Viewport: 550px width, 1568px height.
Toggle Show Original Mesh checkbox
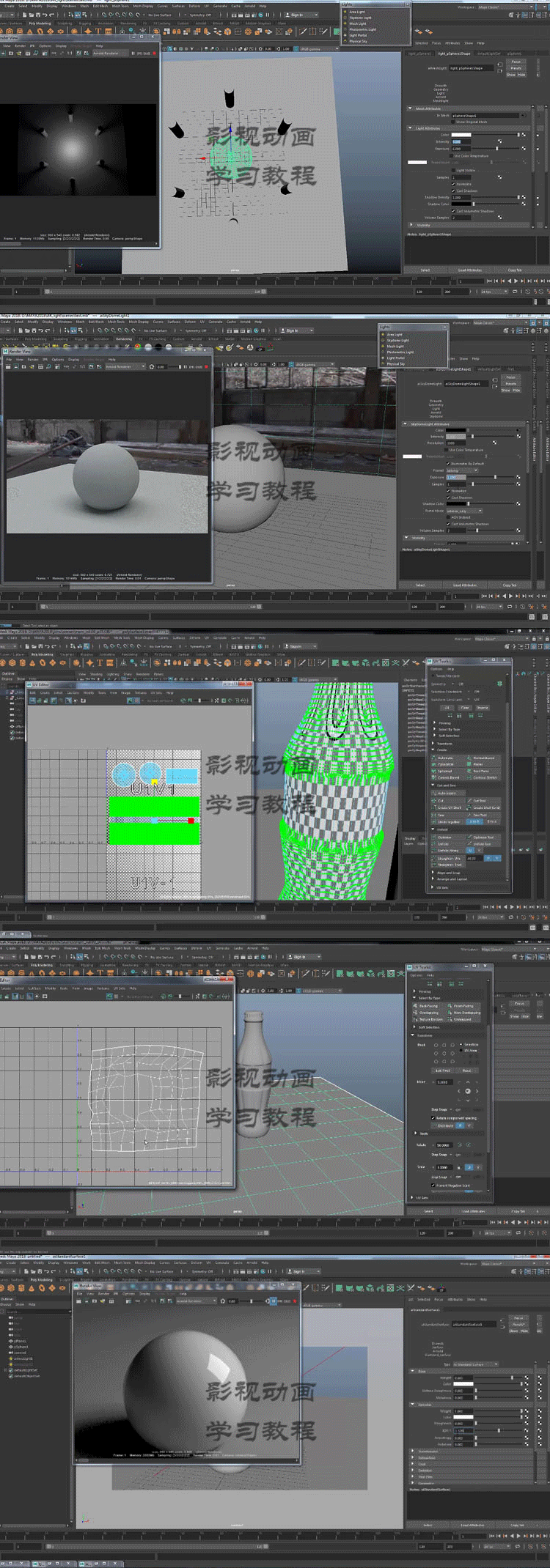point(453,122)
